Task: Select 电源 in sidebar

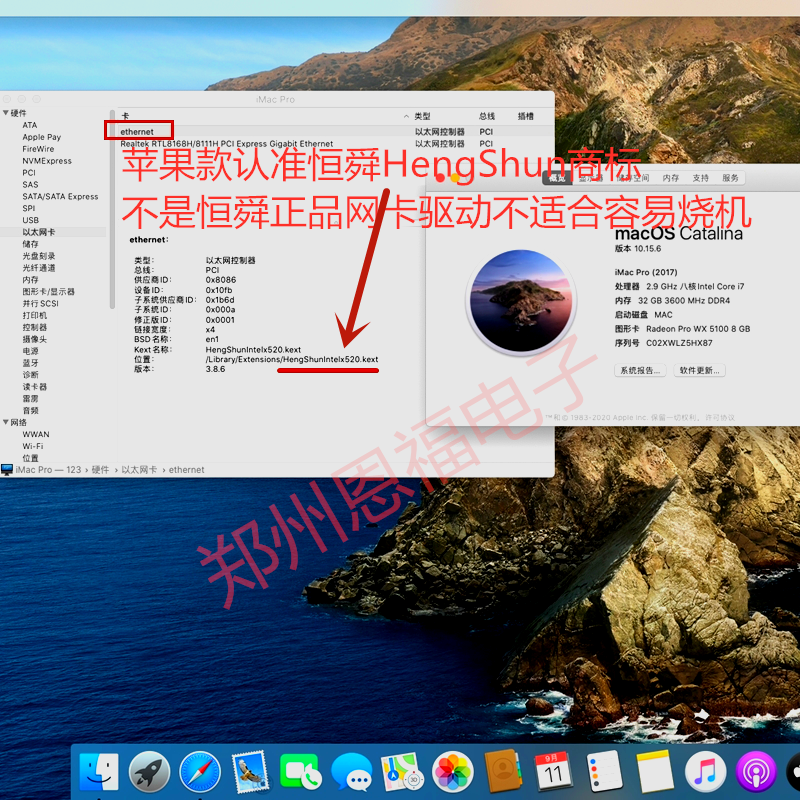Action: (30, 351)
